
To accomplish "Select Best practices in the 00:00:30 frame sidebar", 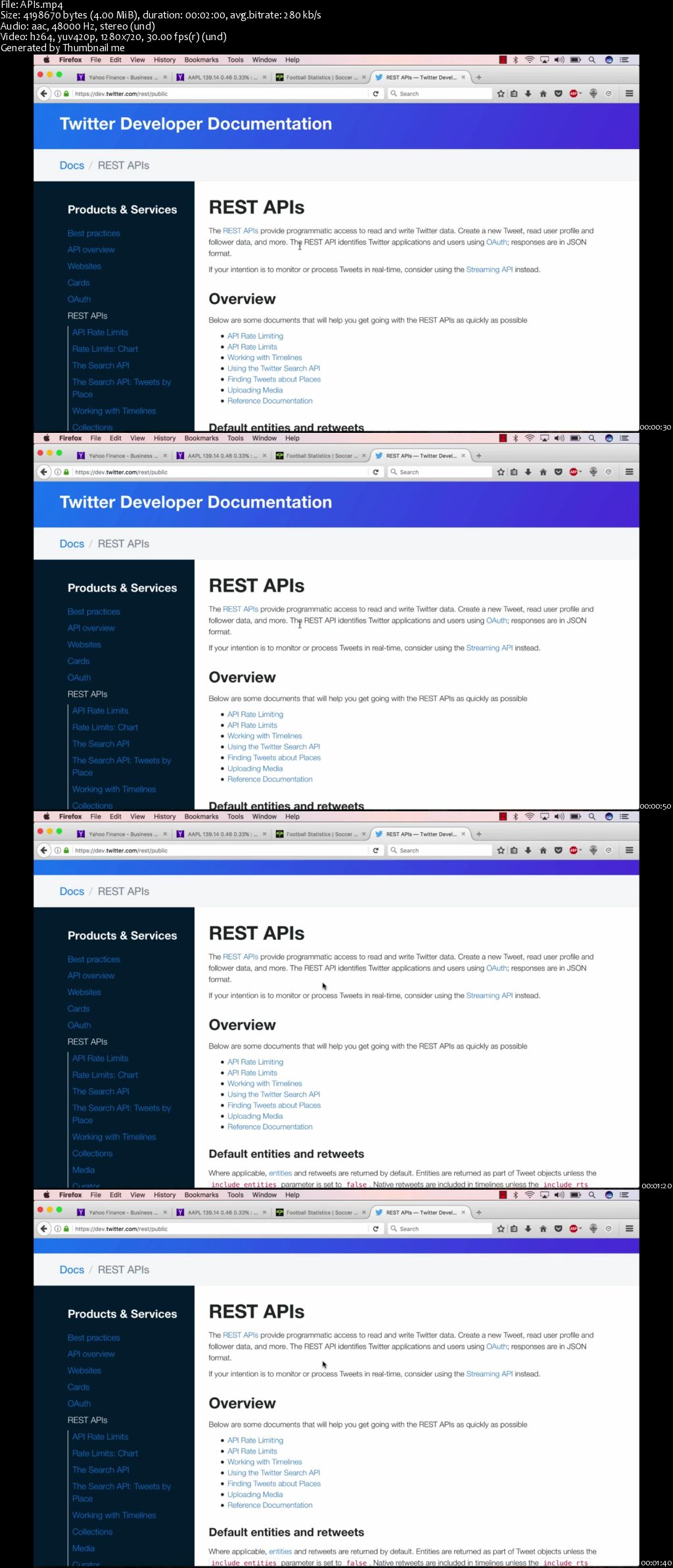I will click(x=94, y=233).
